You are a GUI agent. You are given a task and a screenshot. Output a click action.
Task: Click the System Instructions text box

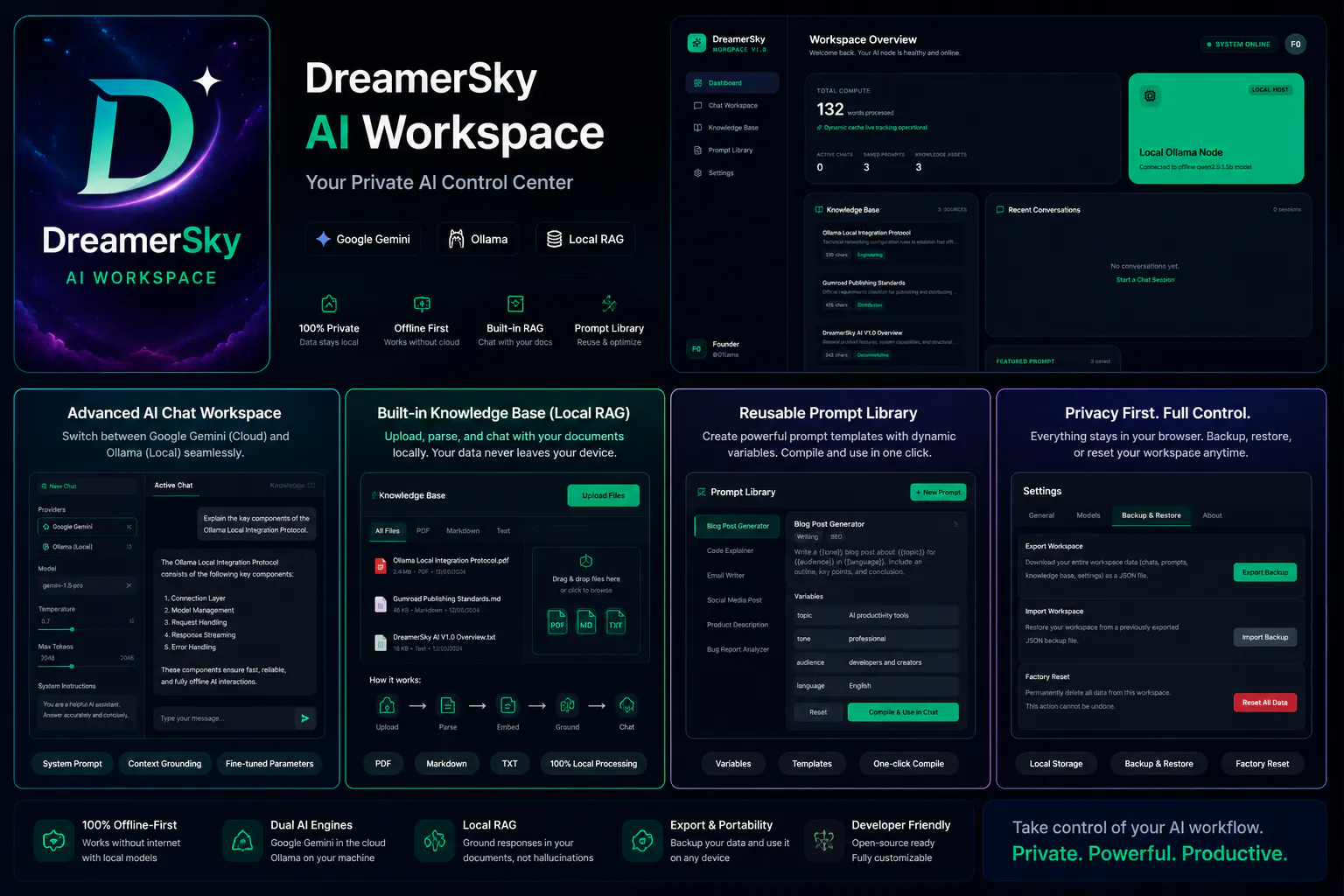[x=87, y=710]
